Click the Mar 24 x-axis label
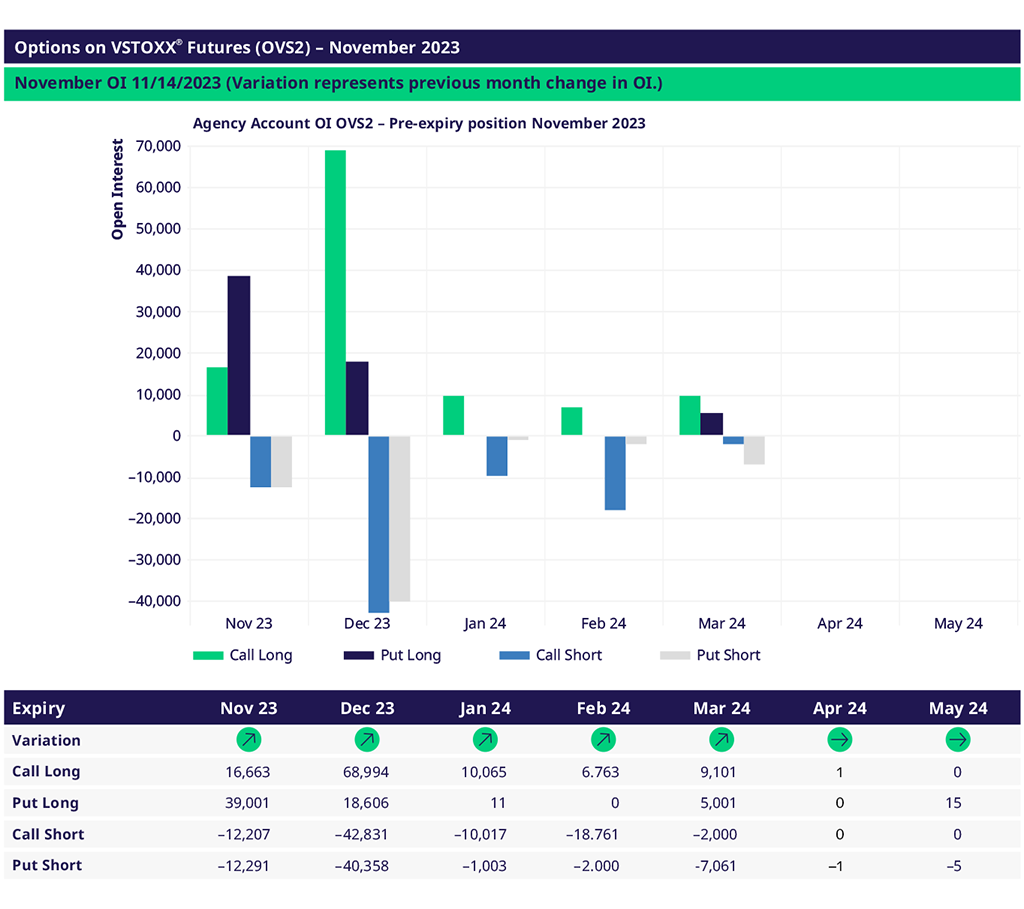This screenshot has height=909, width=1024. (721, 623)
